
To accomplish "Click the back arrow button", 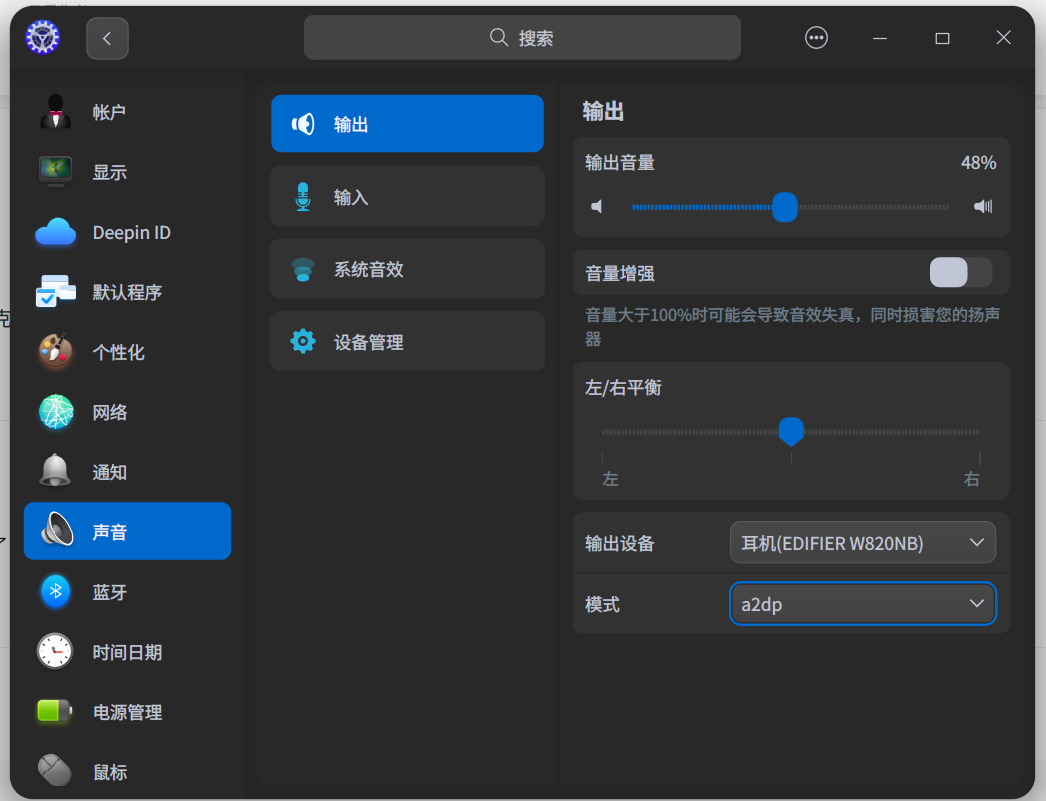I will (107, 37).
